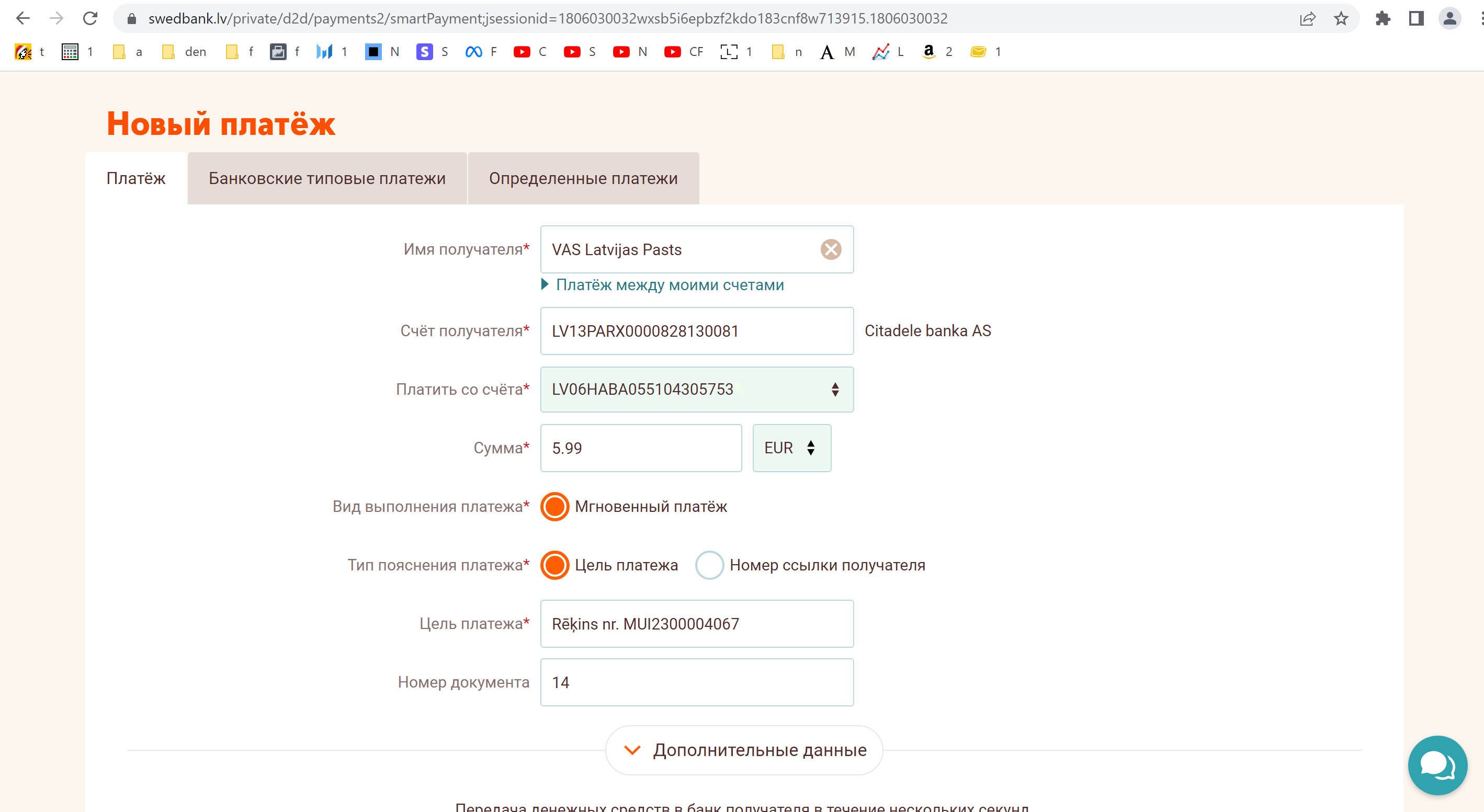Switch to Банковские типовые платежи tab

tap(327, 178)
